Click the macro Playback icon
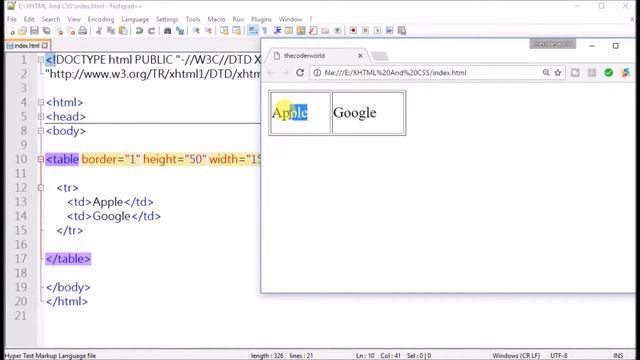This screenshot has height=360, width=640. 378,31
